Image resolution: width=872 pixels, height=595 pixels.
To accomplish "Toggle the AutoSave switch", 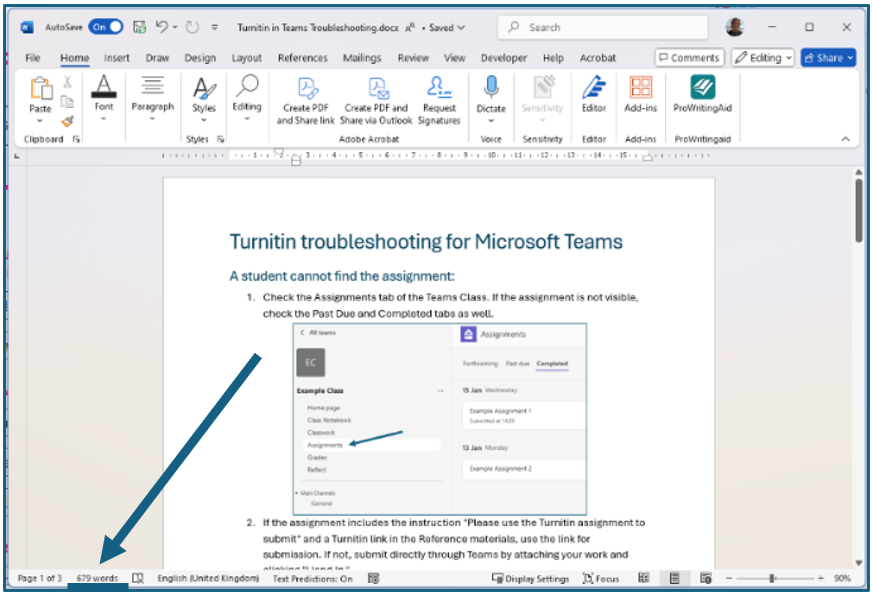I will [x=106, y=27].
